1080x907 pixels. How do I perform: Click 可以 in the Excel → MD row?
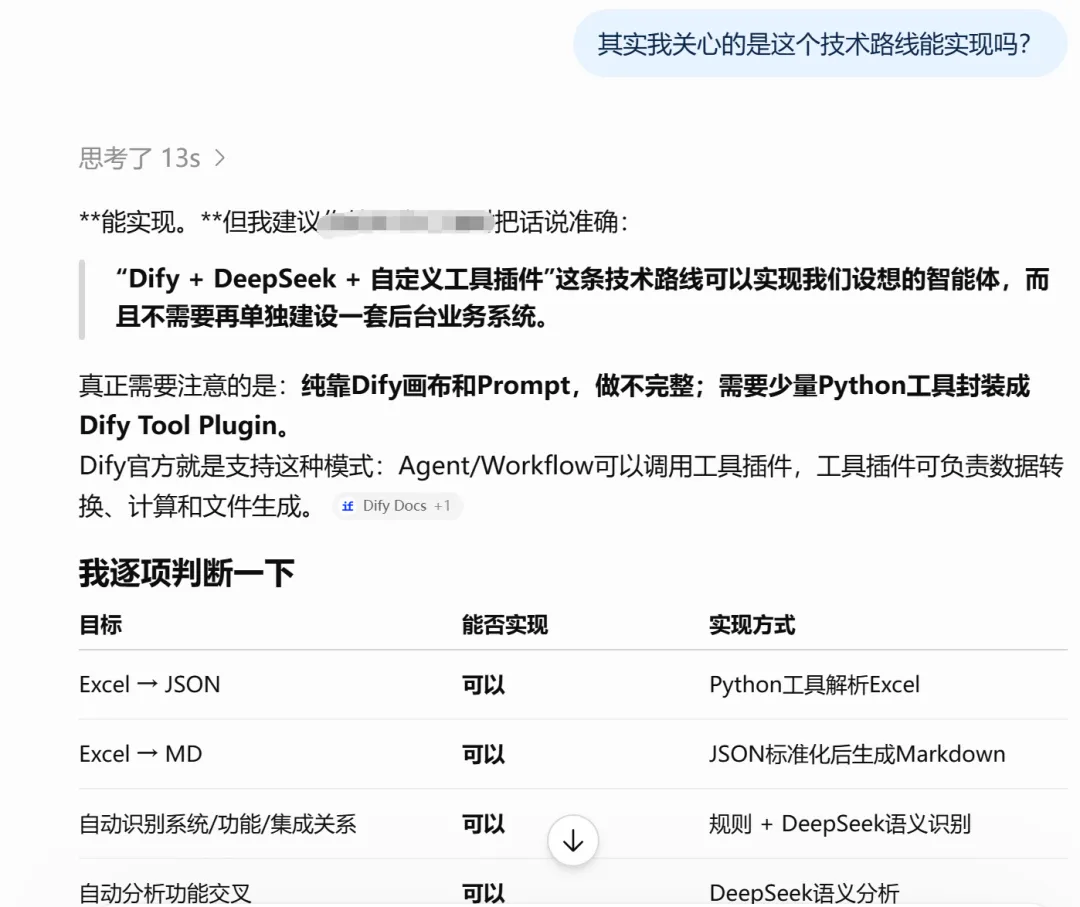pyautogui.click(x=483, y=755)
